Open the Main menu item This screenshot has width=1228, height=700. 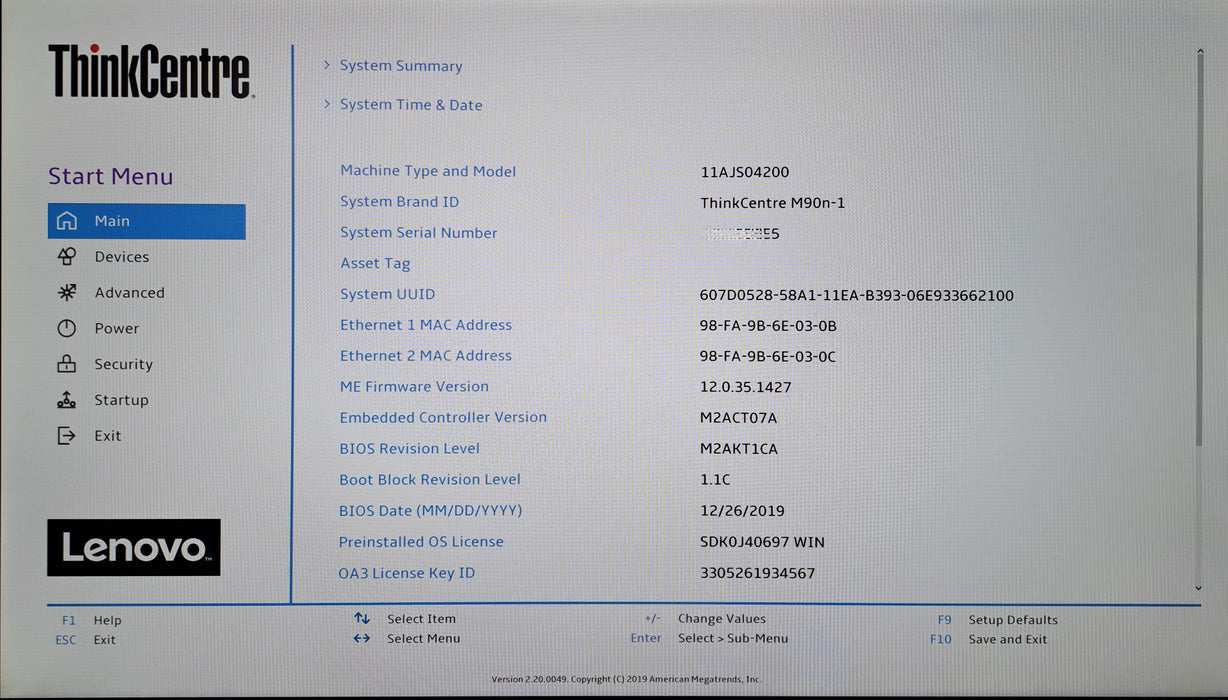click(x=146, y=221)
